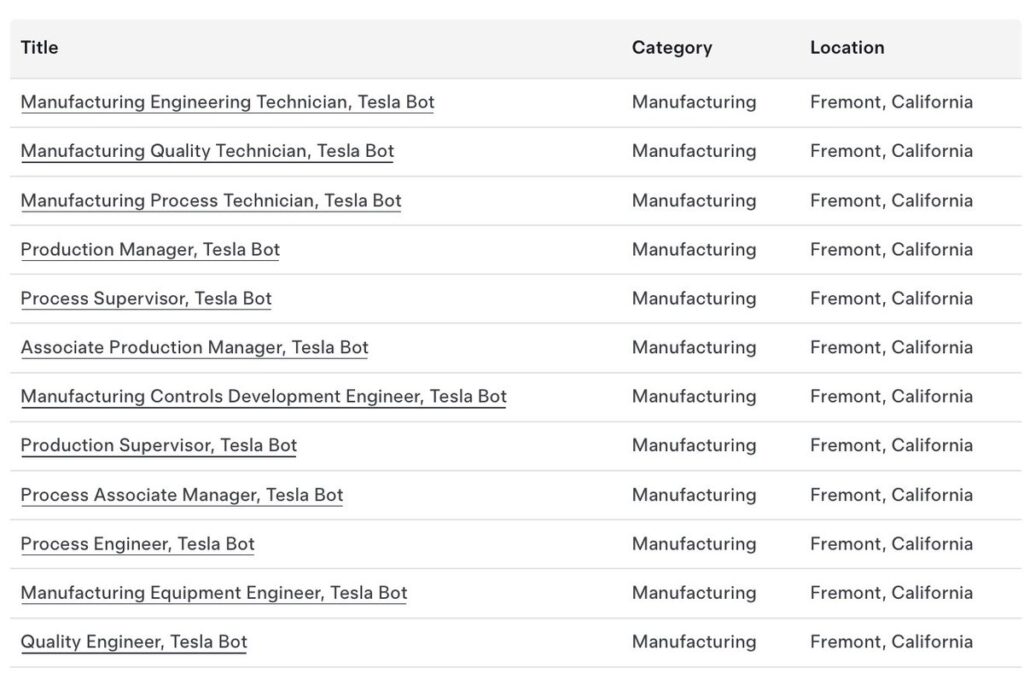Open Process Associate Manager, Tesla Bot link
The width and height of the screenshot is (1024, 685).
coord(182,496)
